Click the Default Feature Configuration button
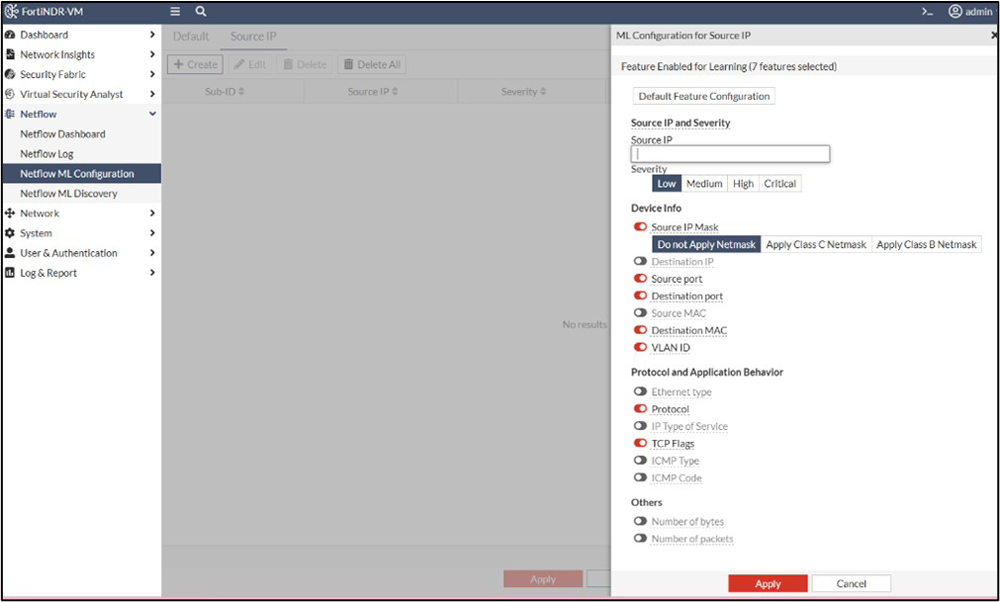This screenshot has height=602, width=1000. click(x=704, y=96)
